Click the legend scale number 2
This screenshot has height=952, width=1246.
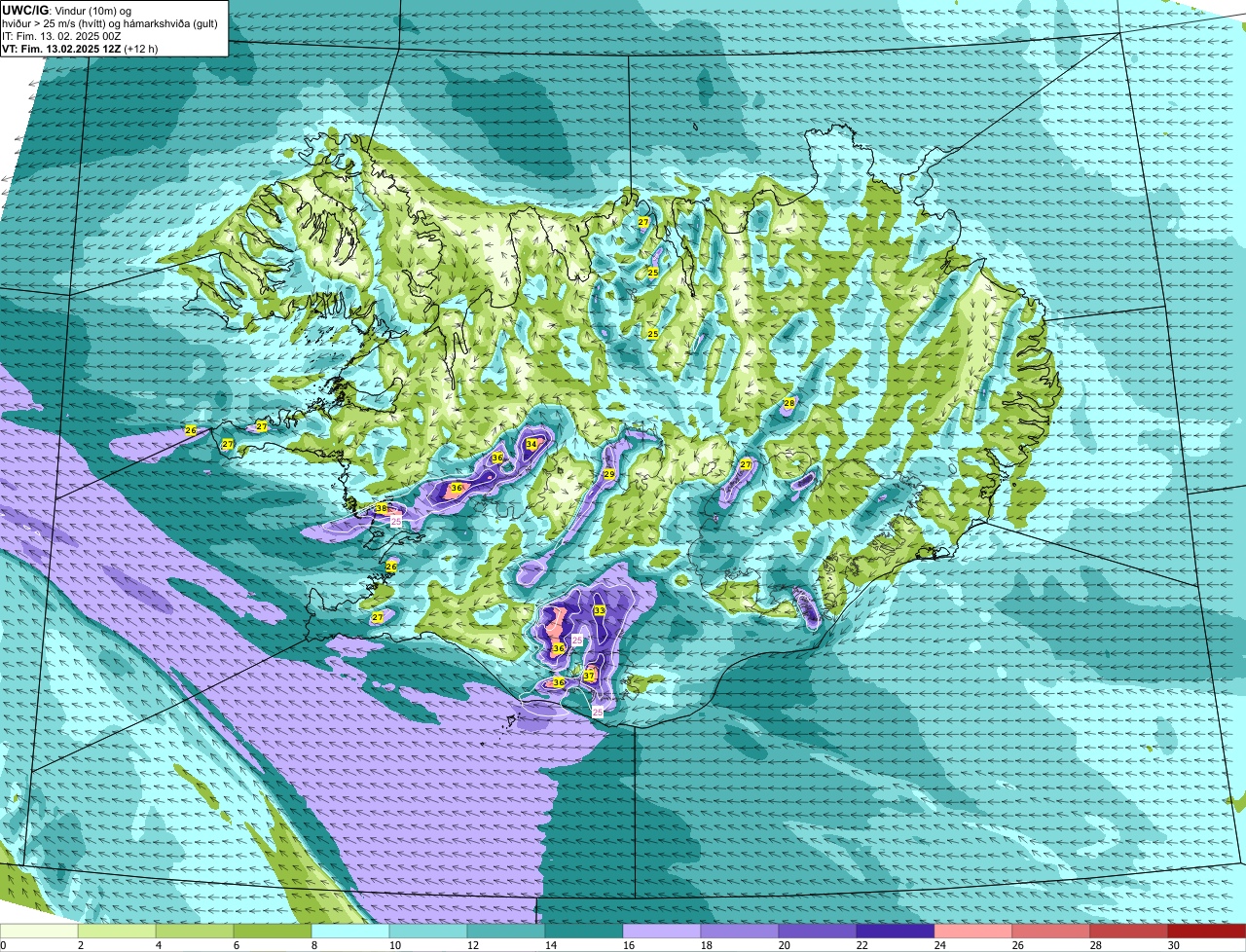point(80,945)
